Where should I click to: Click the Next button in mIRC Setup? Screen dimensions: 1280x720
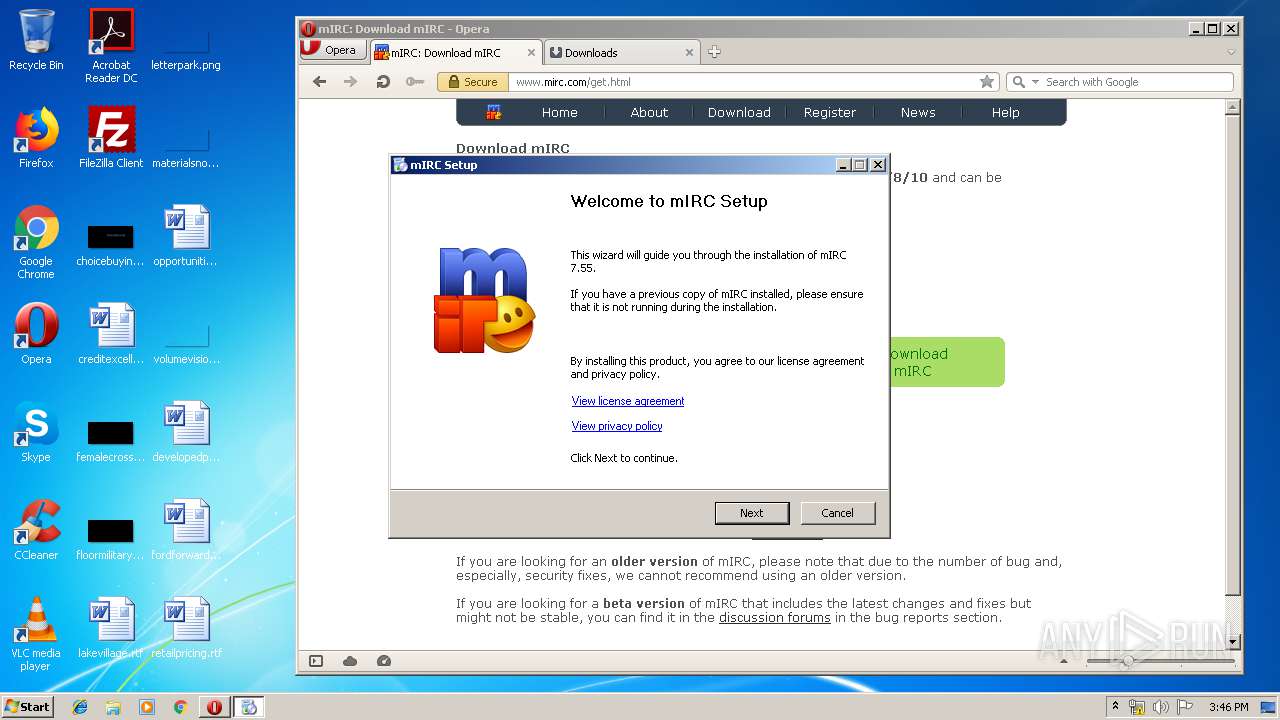tap(752, 513)
